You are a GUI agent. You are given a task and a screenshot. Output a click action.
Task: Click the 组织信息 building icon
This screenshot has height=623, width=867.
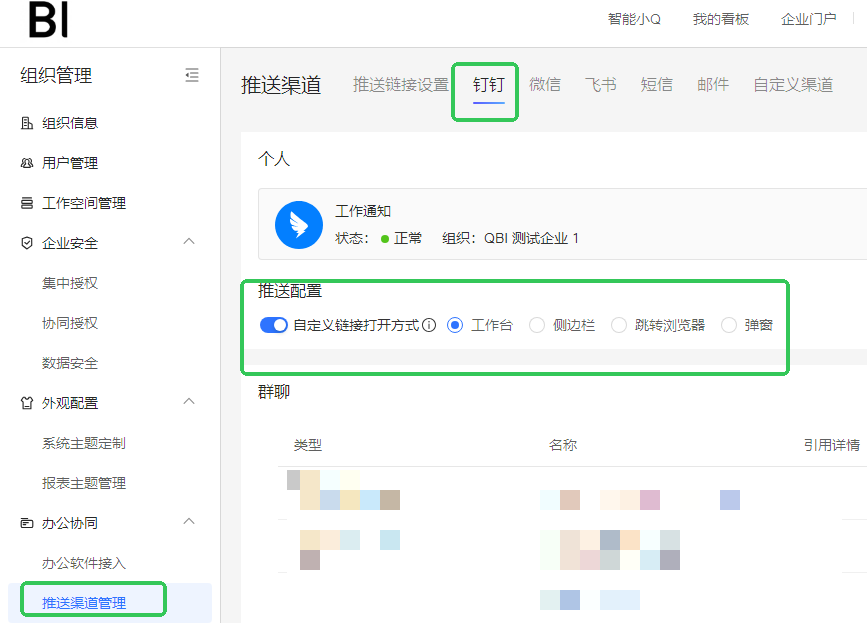pyautogui.click(x=27, y=123)
